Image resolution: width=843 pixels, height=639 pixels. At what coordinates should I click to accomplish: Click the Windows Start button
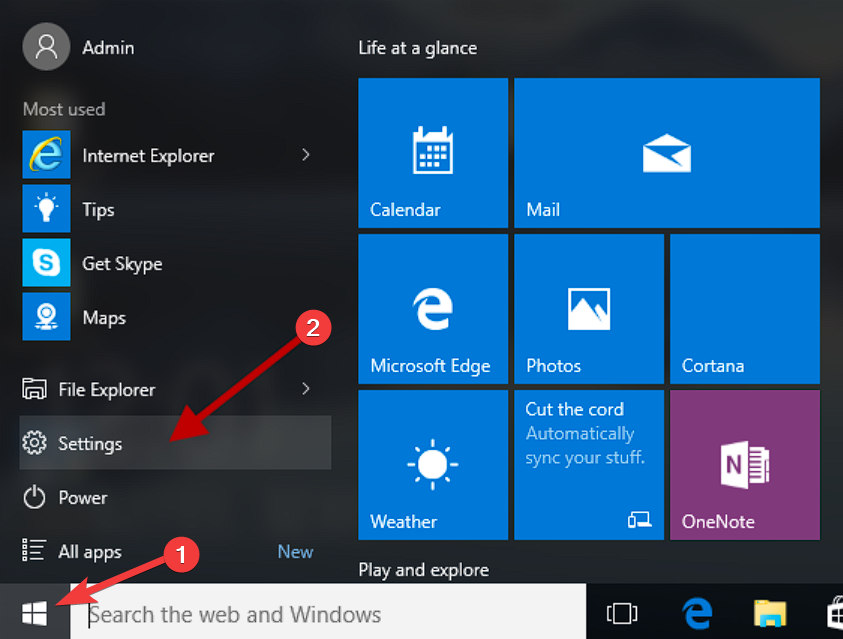coord(34,612)
